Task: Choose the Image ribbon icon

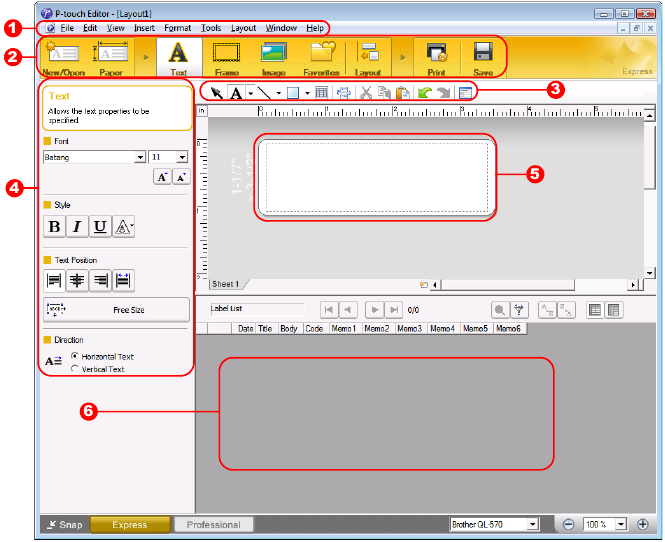Action: (x=274, y=58)
